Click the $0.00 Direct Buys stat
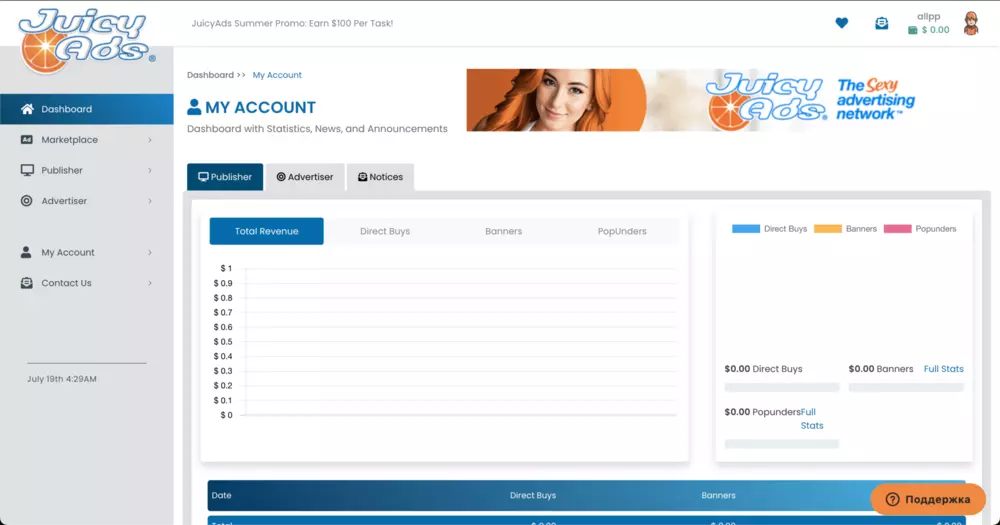 (763, 369)
